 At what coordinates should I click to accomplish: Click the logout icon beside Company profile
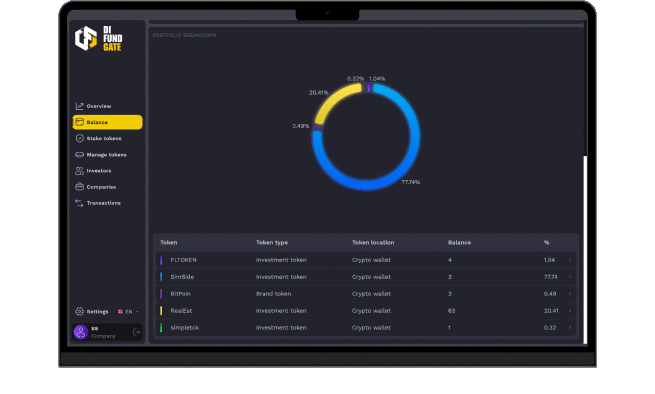point(136,332)
